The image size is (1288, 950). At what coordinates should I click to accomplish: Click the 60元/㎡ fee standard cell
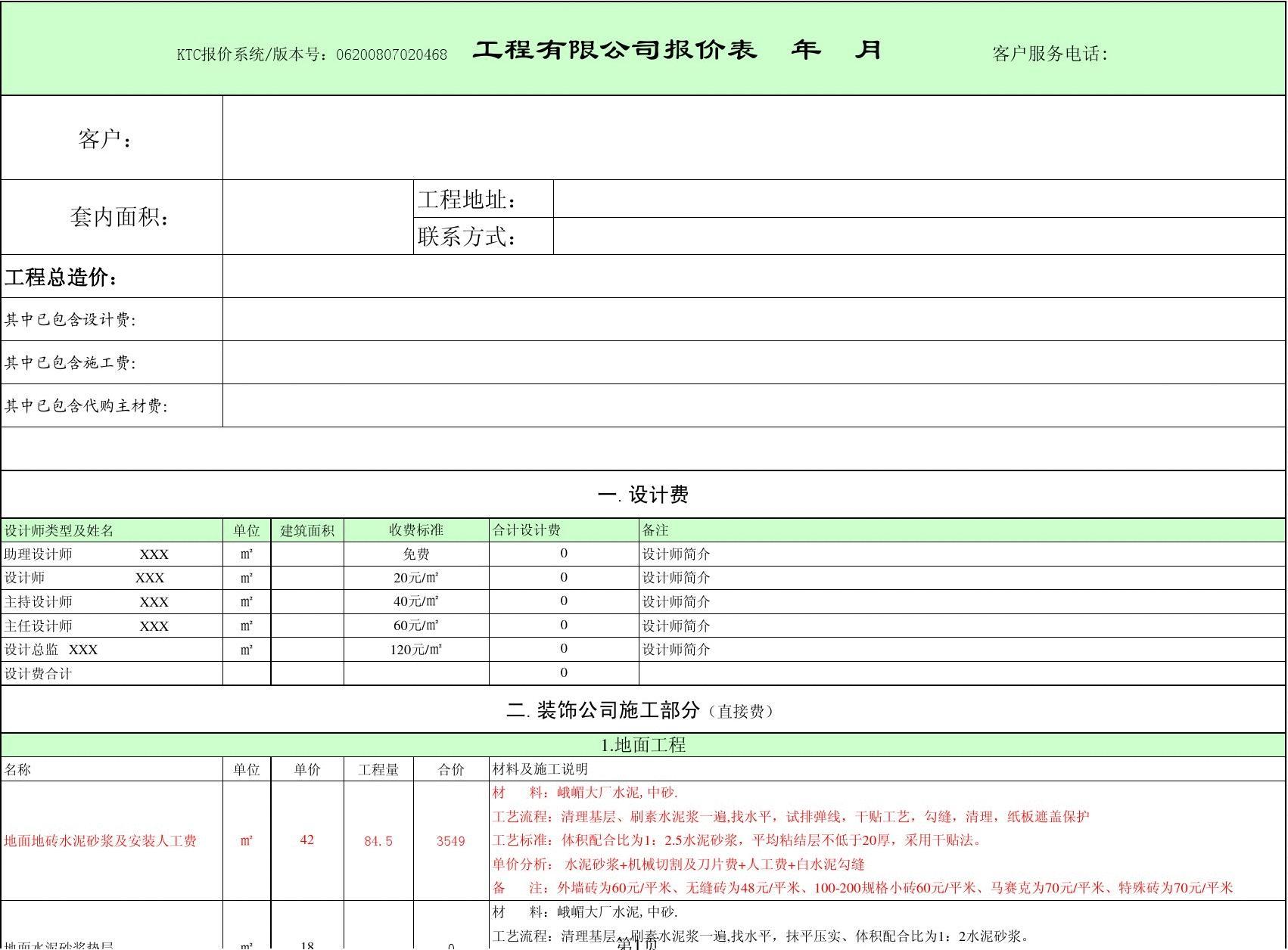tap(416, 626)
